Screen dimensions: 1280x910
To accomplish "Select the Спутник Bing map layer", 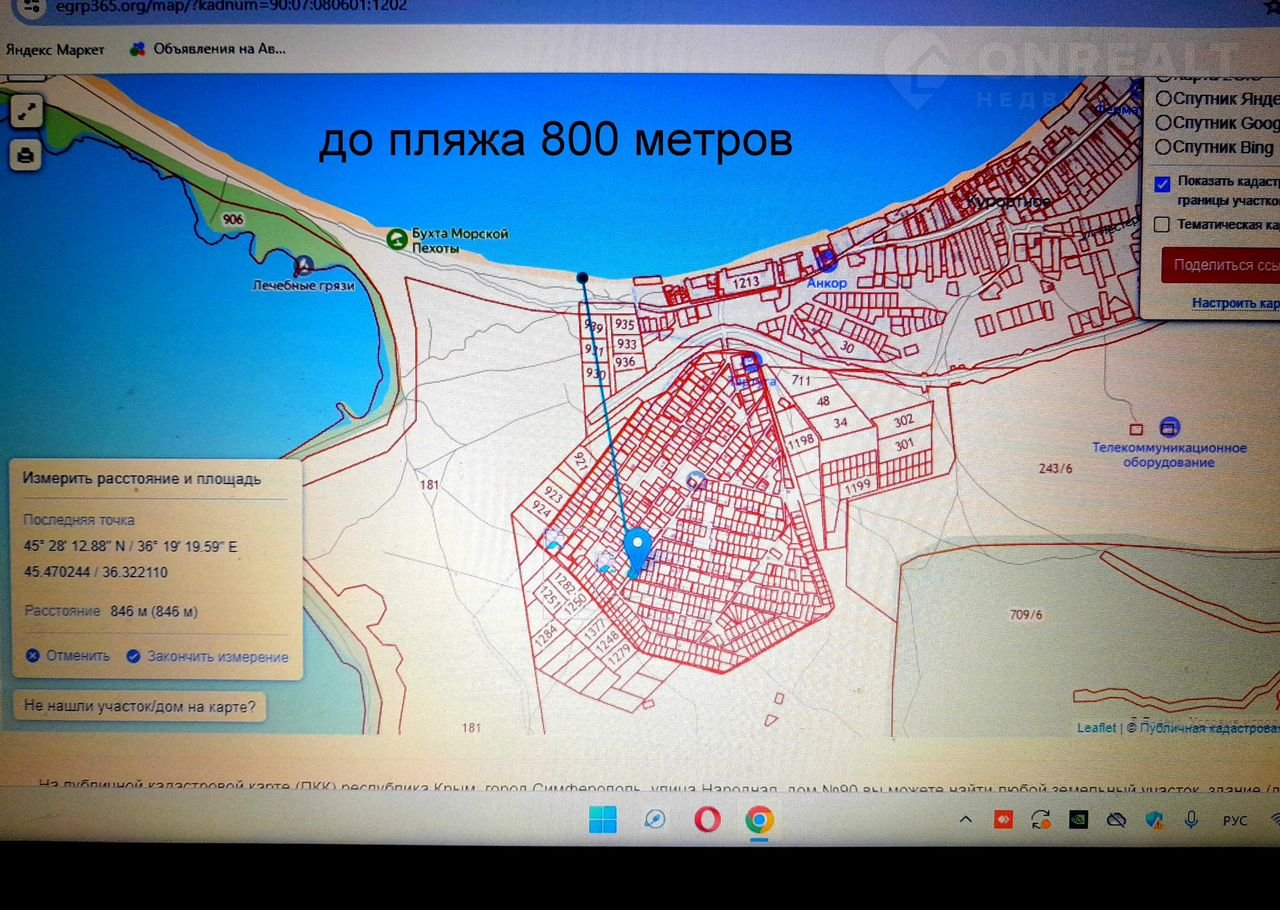I will 1164,147.
